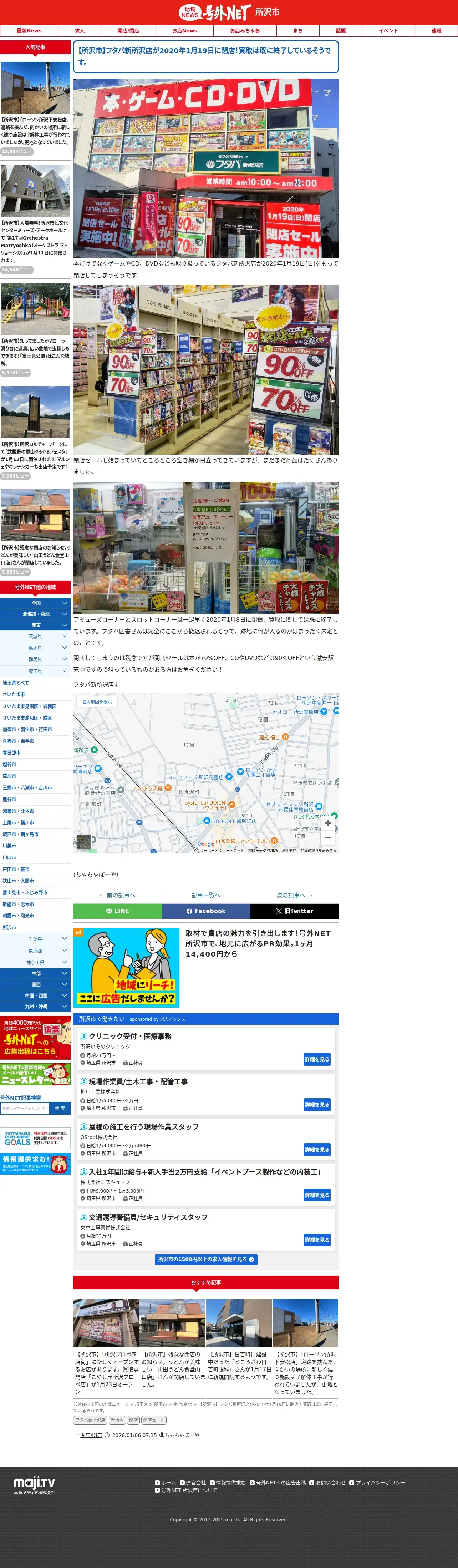Expand the 九州・沖縄 region list
This screenshot has width=458, height=1568.
pos(35,1007)
